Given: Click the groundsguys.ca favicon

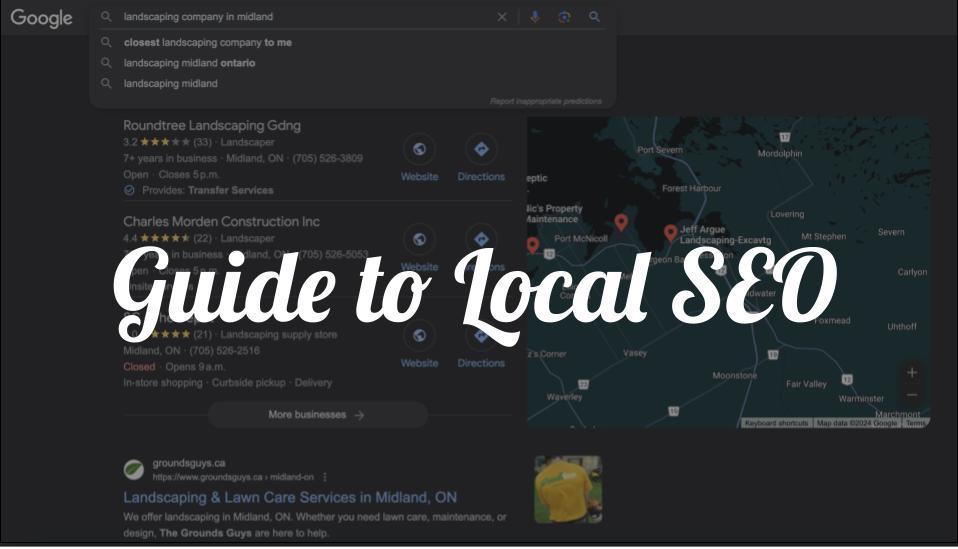Looking at the screenshot, I should click(134, 470).
